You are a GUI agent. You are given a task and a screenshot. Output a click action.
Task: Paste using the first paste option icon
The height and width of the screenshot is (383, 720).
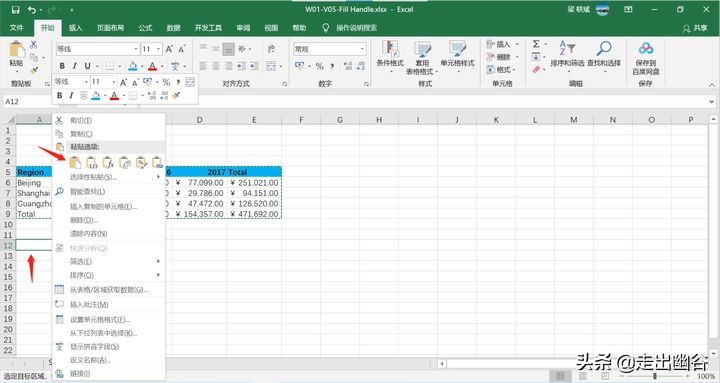click(x=75, y=162)
